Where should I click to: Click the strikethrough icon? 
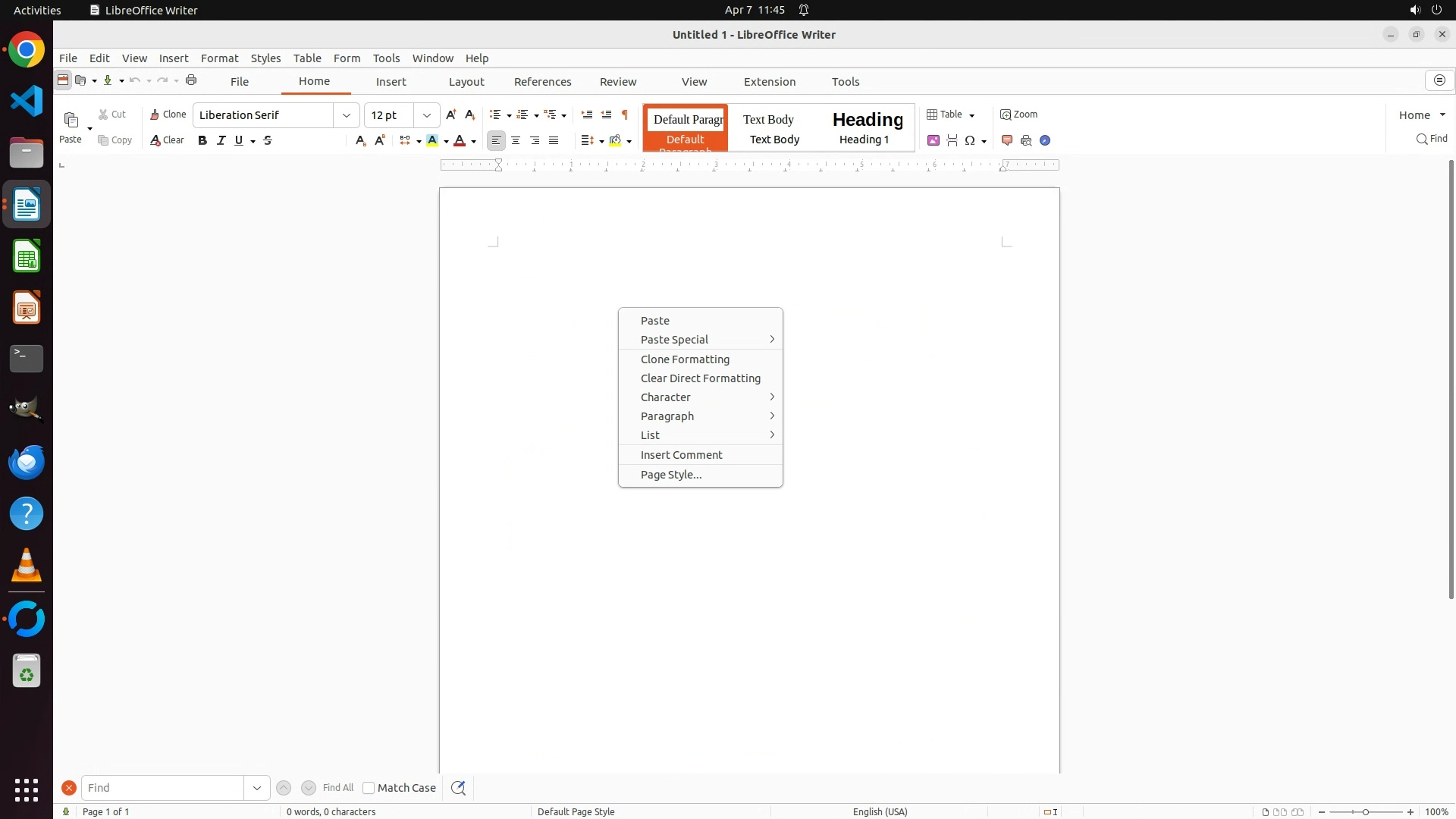point(268,140)
